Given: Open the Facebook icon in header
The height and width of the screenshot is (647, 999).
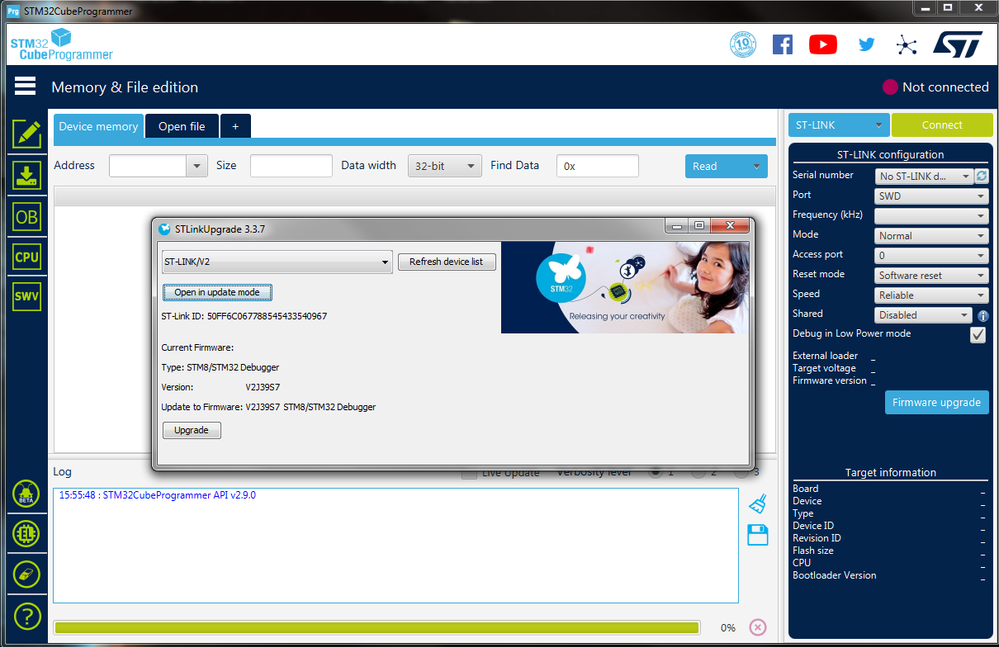Looking at the screenshot, I should (x=782, y=45).
